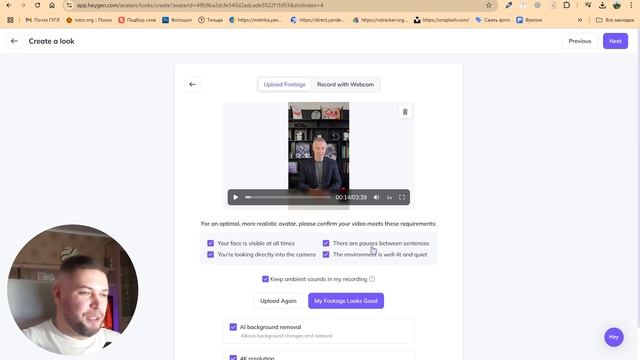This screenshot has width=640, height=360.
Task: Open the apps grid in bookmarks bar
Action: (x=10, y=20)
